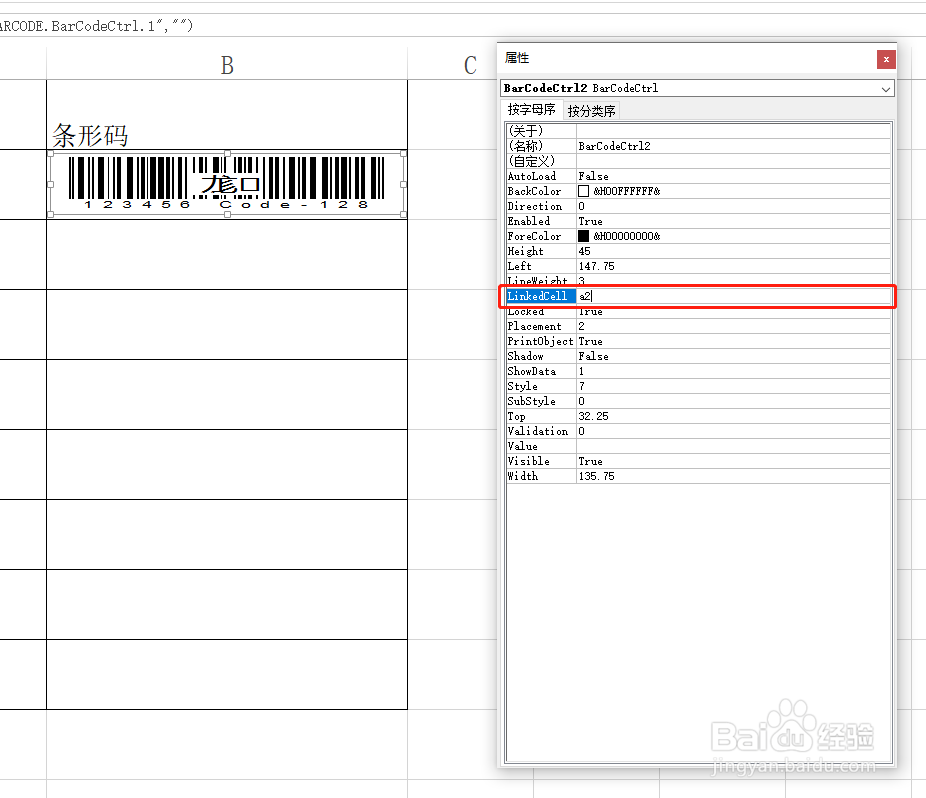This screenshot has width=926, height=798.
Task: Click the BackColor white color swatch
Action: (583, 191)
